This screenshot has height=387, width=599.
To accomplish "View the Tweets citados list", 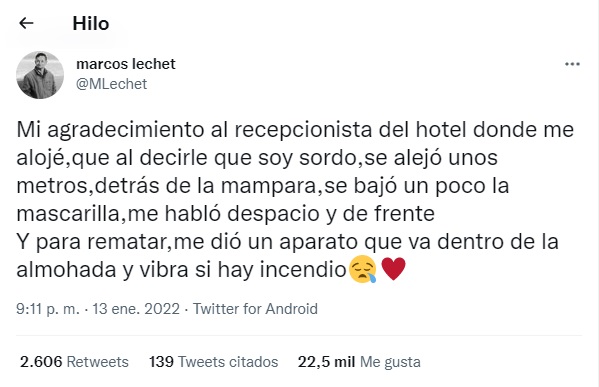I will point(214,362).
